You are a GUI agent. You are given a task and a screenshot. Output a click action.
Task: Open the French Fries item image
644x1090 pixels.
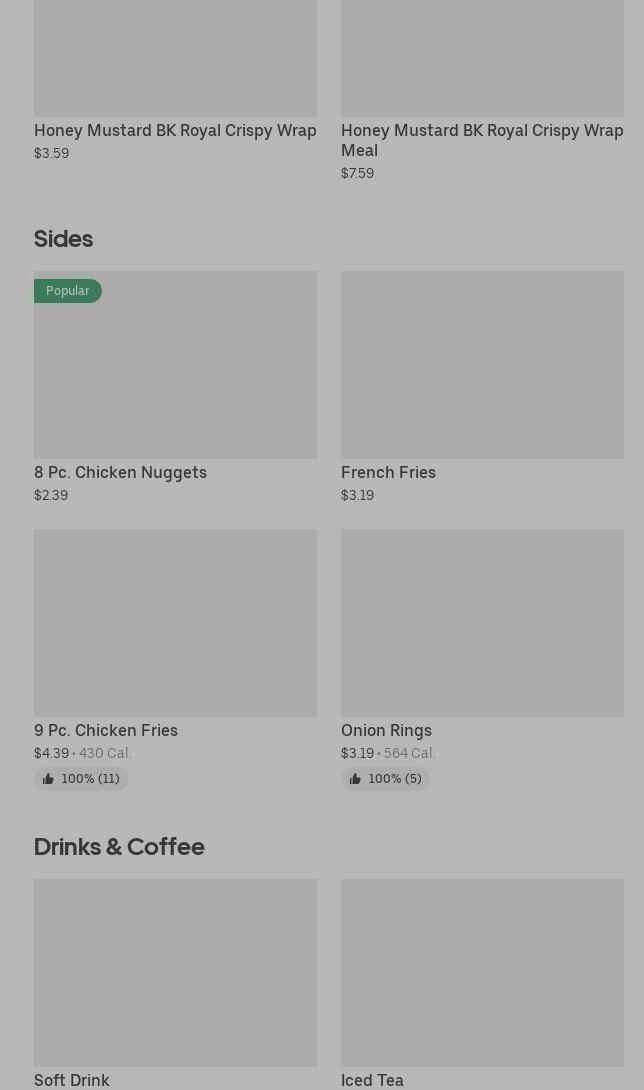pos(482,365)
